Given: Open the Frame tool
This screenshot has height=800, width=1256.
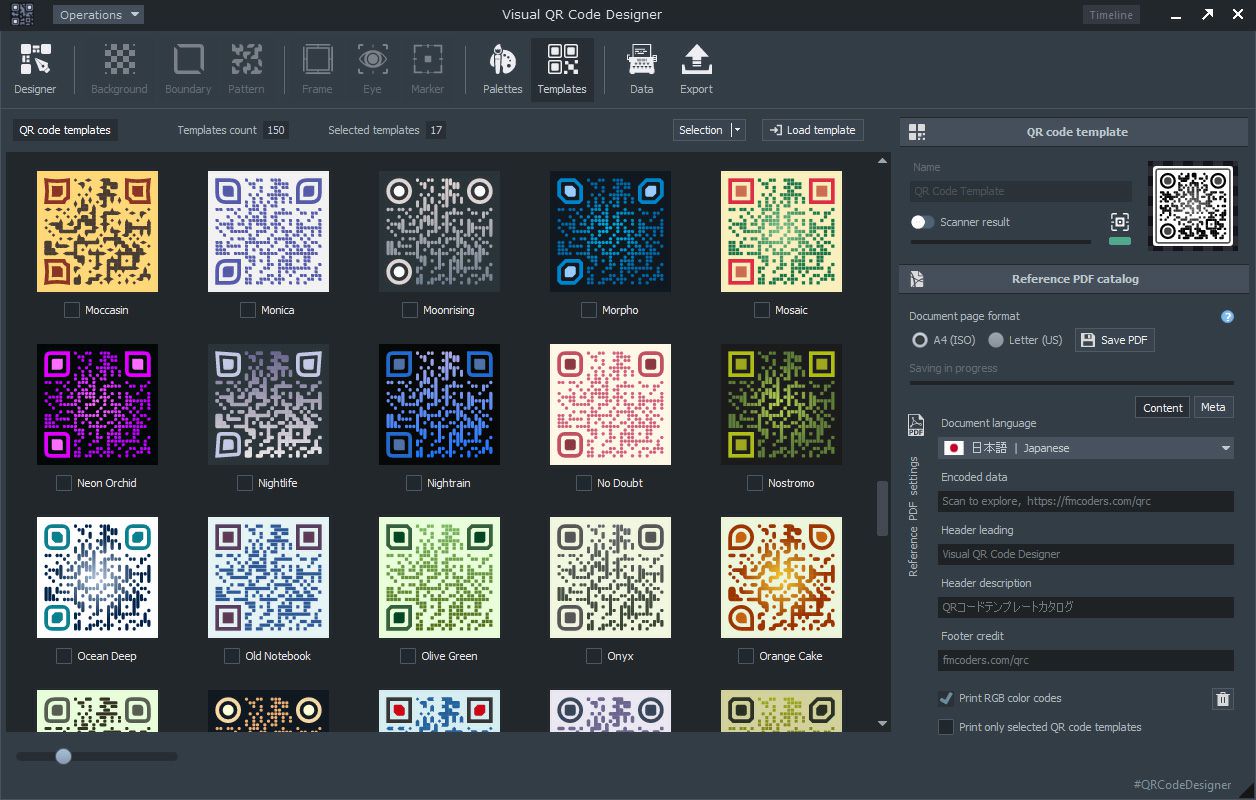Looking at the screenshot, I should [317, 69].
